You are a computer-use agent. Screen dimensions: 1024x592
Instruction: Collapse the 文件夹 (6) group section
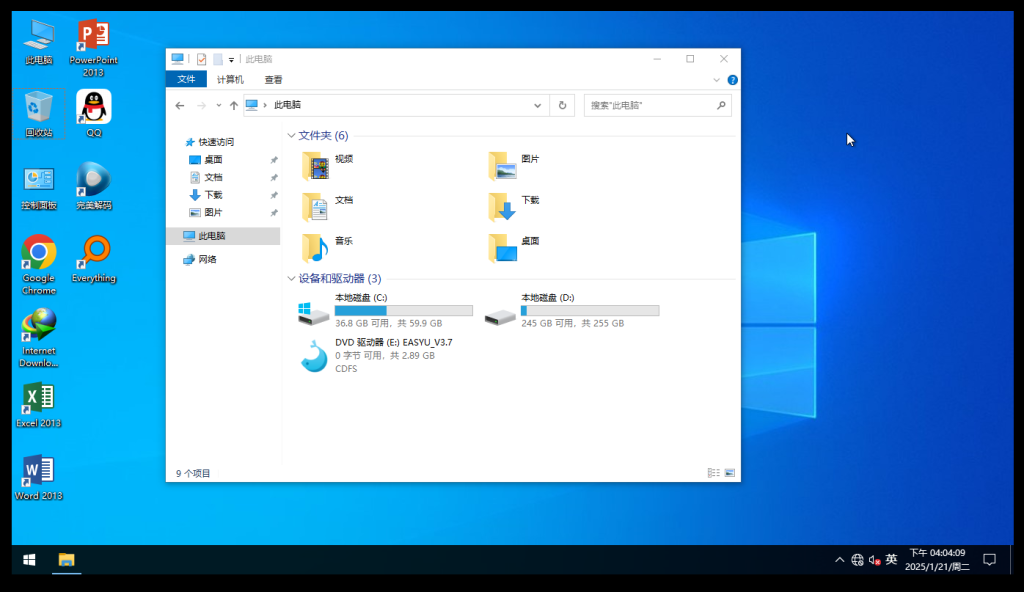[x=291, y=136]
